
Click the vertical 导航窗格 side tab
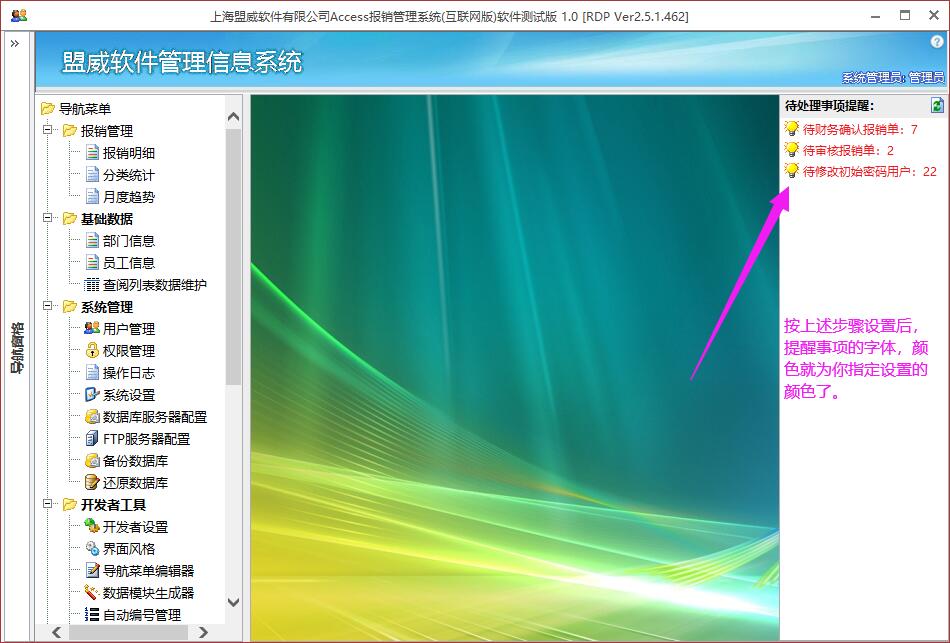18,347
